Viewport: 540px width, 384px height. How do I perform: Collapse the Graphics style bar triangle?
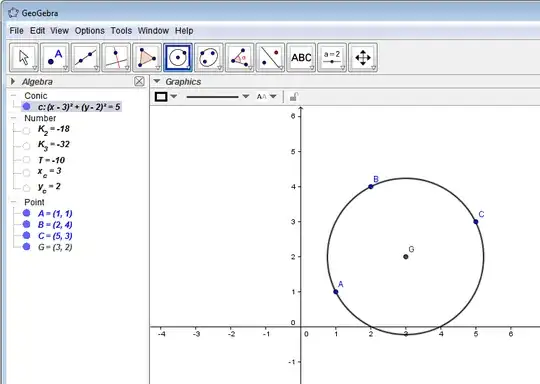157,81
